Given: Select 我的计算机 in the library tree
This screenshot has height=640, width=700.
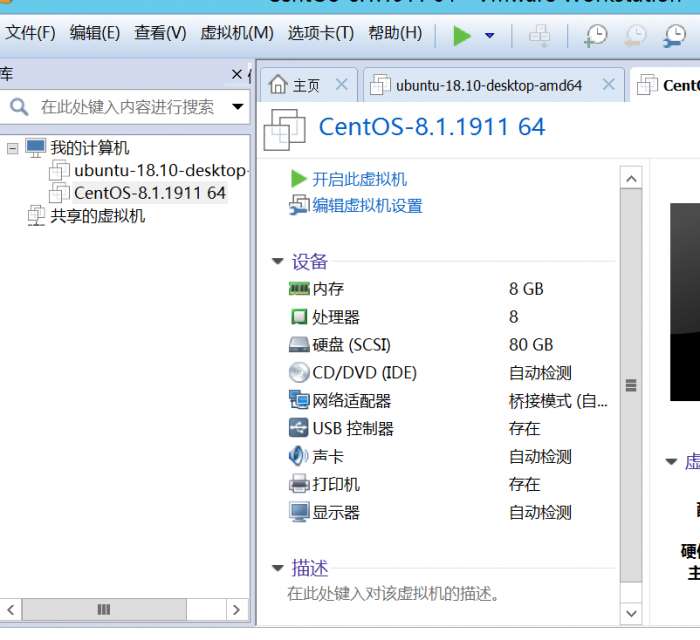Looking at the screenshot, I should [x=89, y=148].
